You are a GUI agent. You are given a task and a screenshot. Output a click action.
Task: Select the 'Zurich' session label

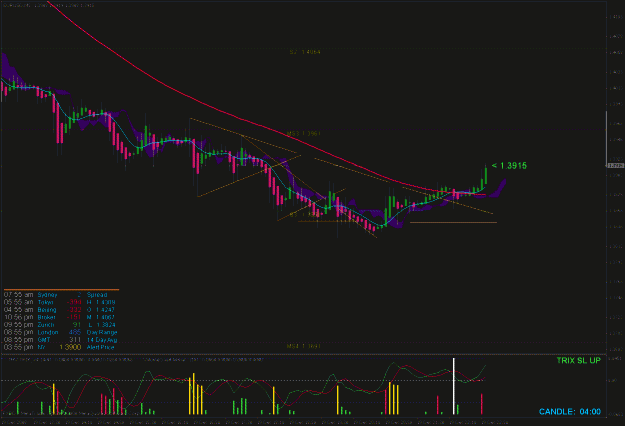tap(46, 325)
